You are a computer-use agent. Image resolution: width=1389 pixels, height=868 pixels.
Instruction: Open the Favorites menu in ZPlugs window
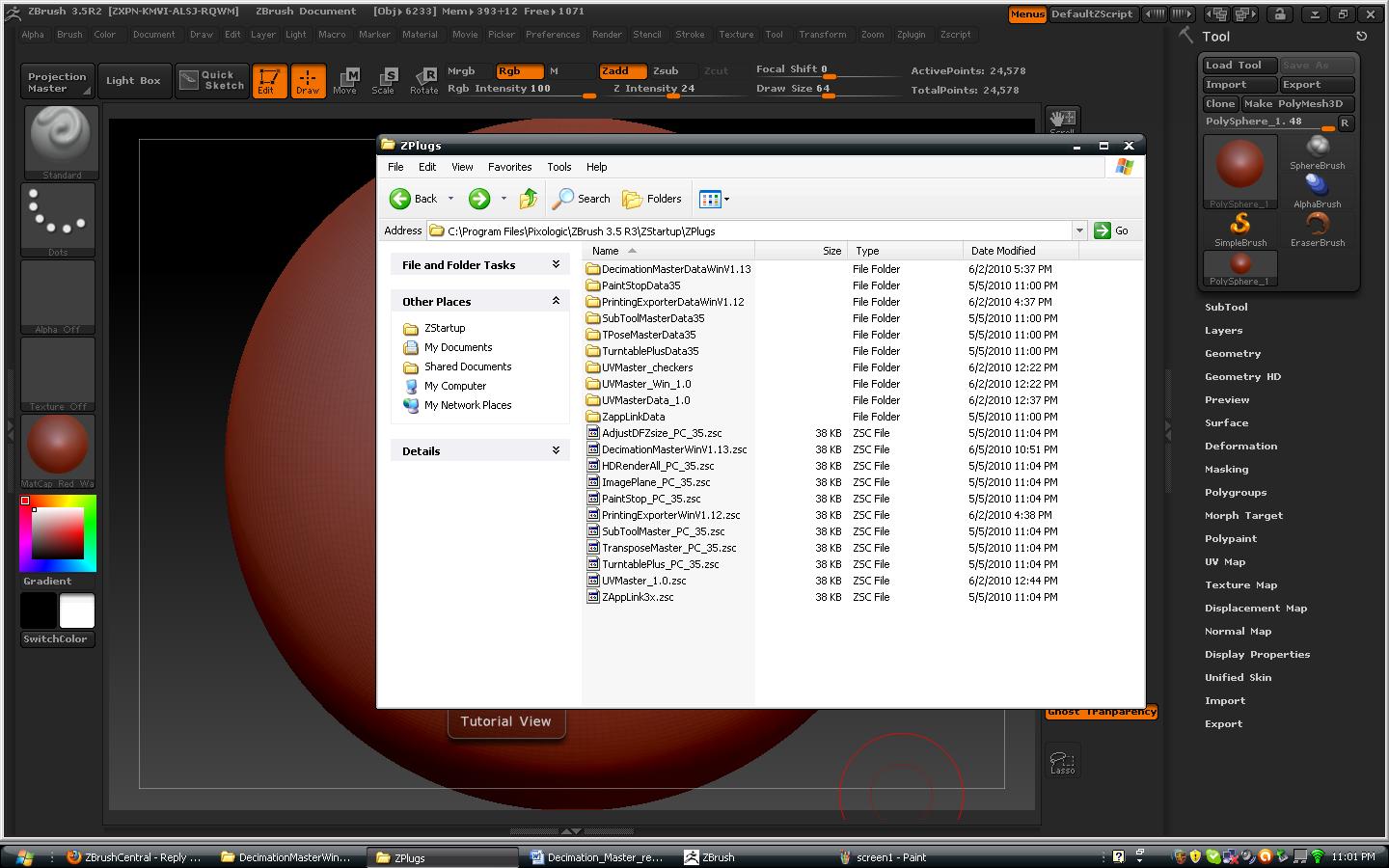[x=509, y=167]
